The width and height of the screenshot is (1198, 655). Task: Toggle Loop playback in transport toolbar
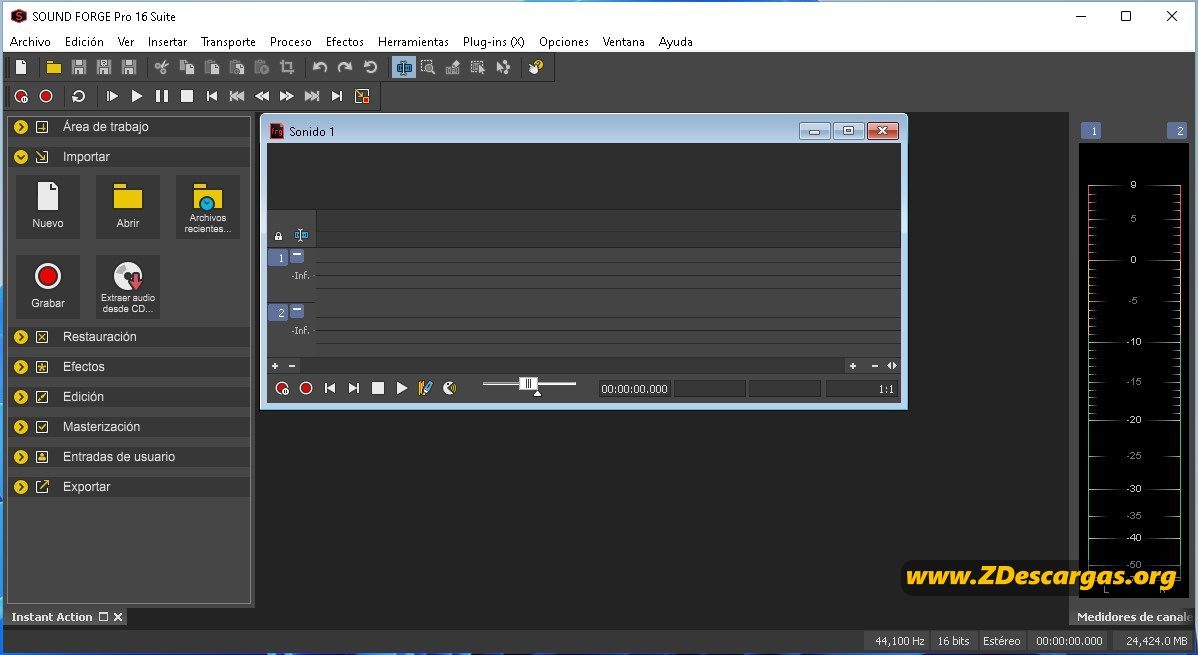coord(79,96)
